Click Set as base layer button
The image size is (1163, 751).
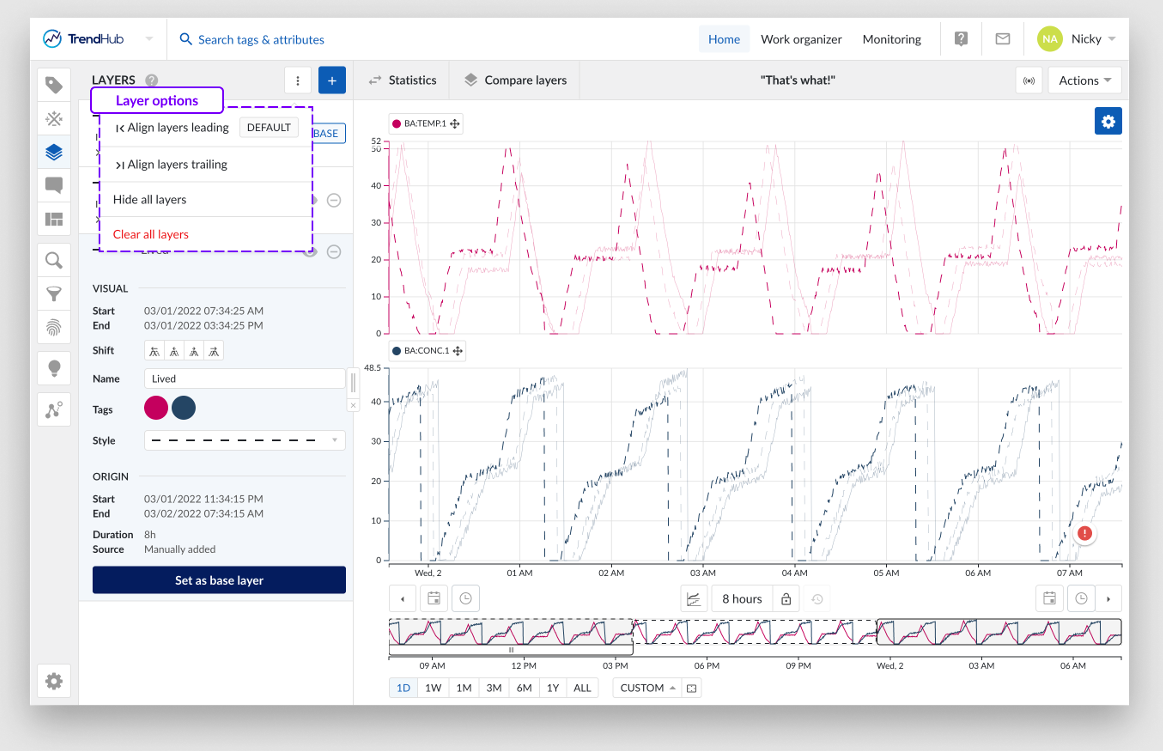pyautogui.click(x=219, y=580)
